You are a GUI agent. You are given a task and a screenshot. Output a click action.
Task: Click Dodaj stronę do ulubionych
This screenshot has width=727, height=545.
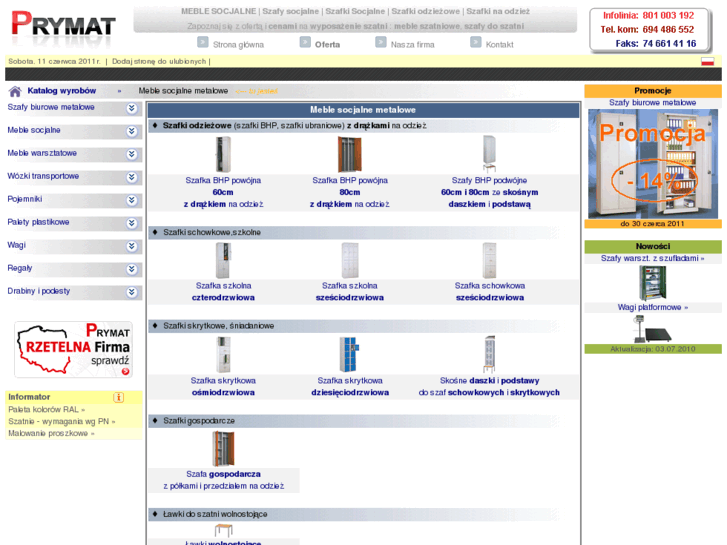click(x=159, y=61)
